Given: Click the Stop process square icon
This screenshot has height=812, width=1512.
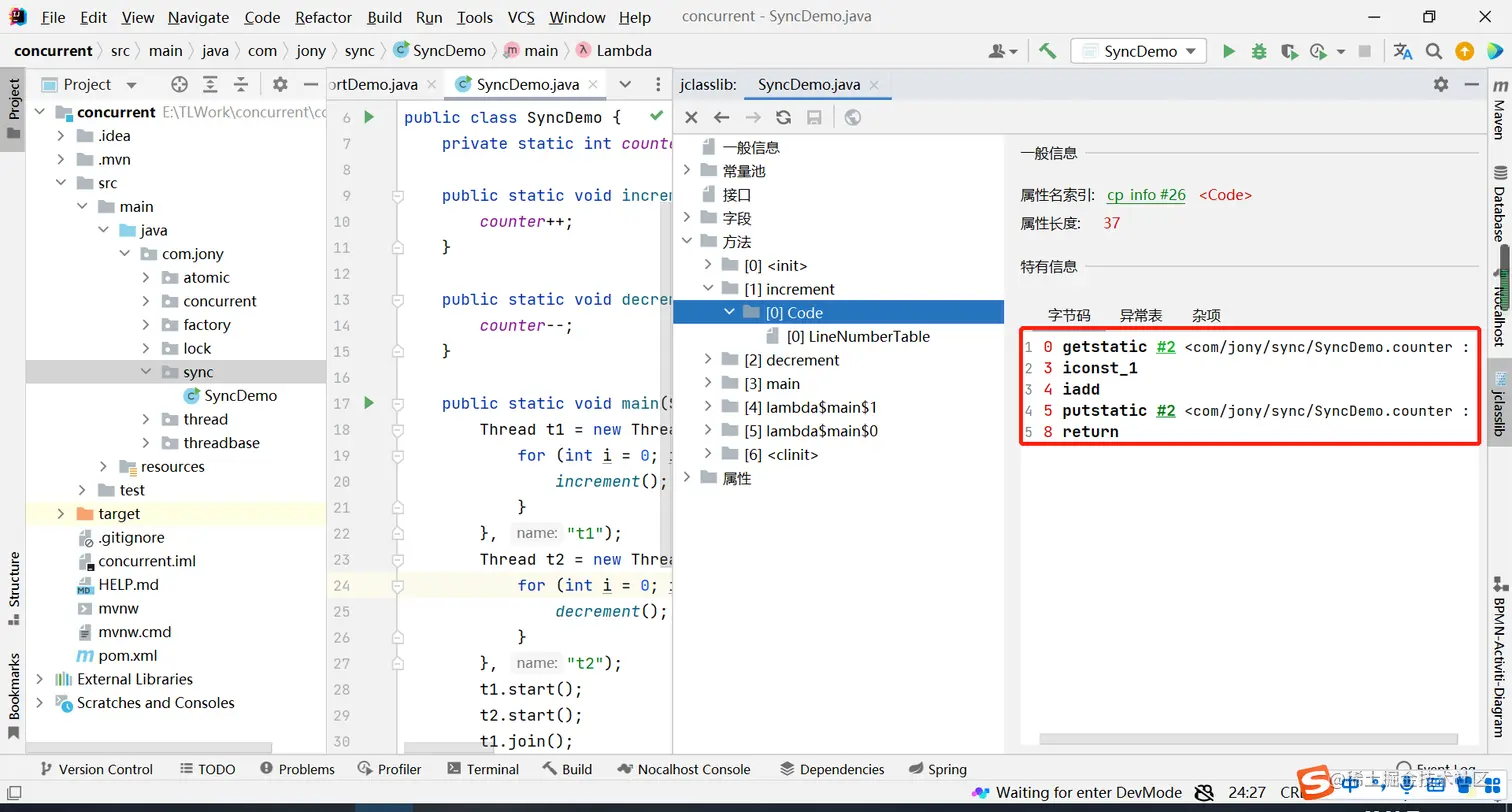Looking at the screenshot, I should (x=1365, y=51).
